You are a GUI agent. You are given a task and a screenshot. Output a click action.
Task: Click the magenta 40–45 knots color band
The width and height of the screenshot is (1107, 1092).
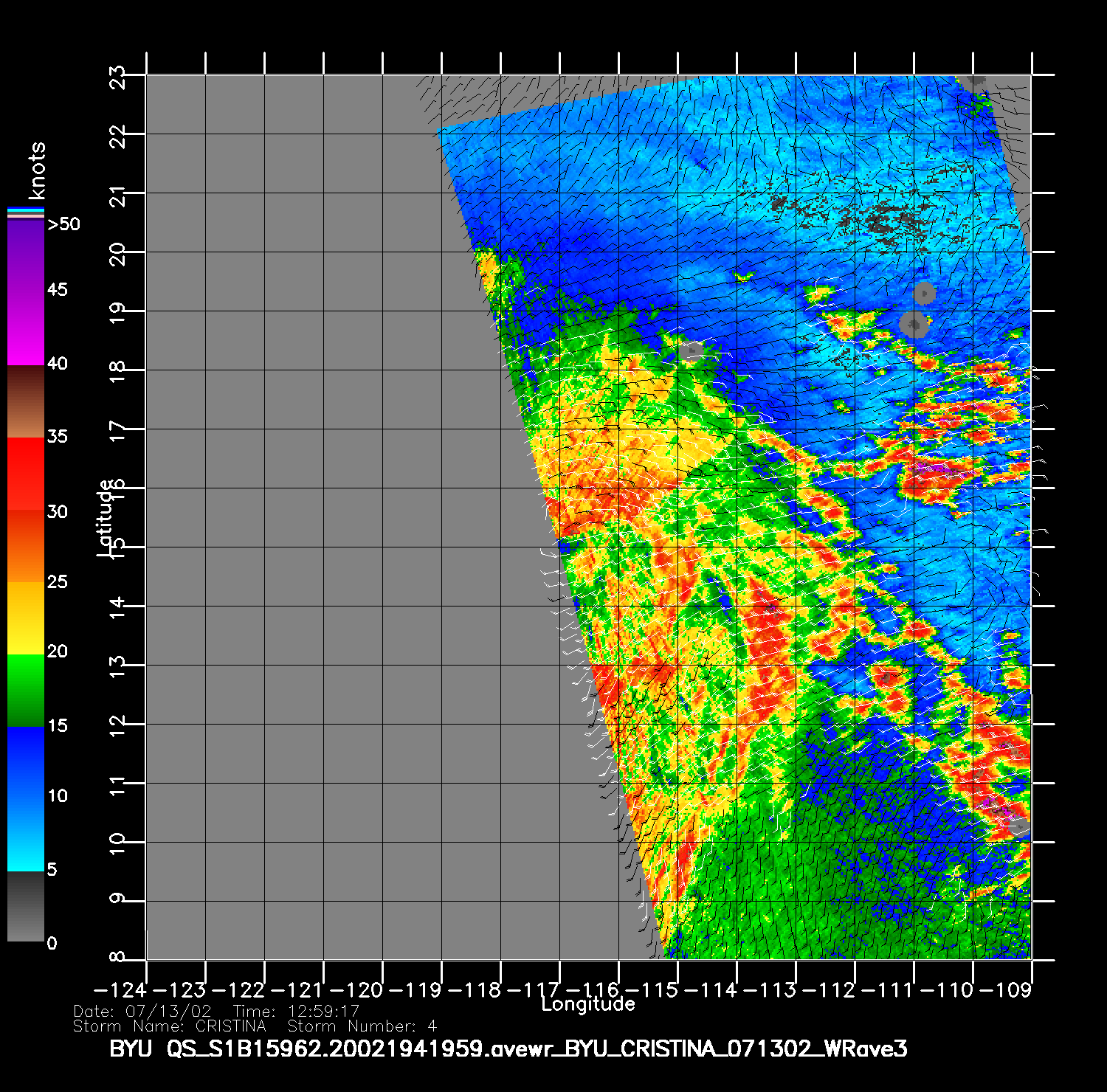point(26,328)
